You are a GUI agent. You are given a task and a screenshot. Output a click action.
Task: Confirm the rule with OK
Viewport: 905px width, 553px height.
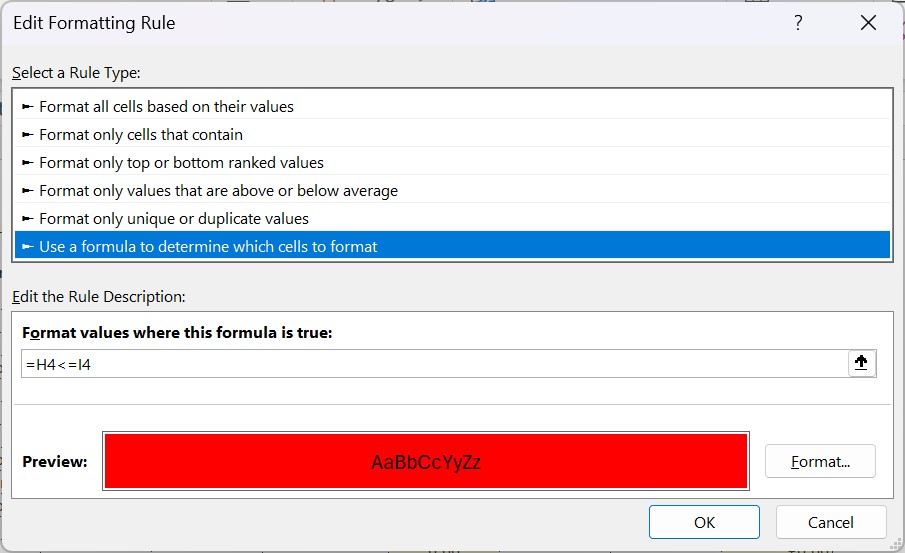point(704,522)
